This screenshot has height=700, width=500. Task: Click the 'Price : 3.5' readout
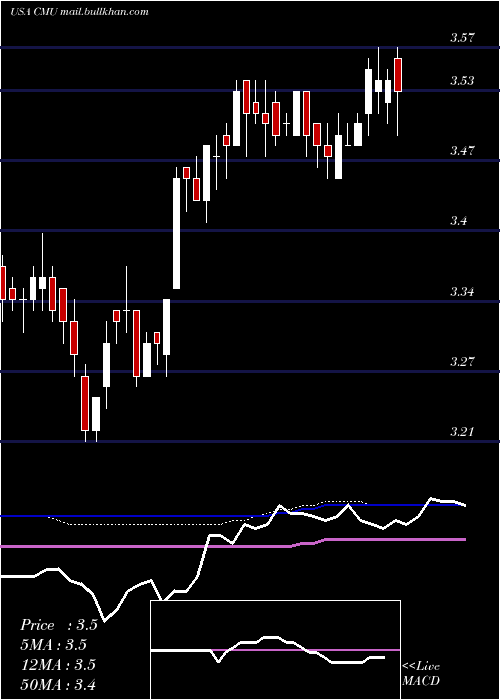(x=59, y=625)
